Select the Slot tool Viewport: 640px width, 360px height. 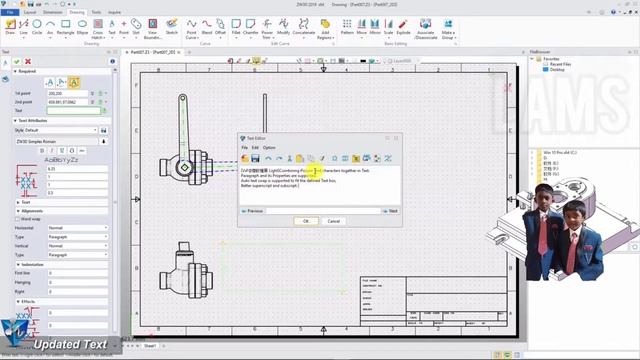136,27
